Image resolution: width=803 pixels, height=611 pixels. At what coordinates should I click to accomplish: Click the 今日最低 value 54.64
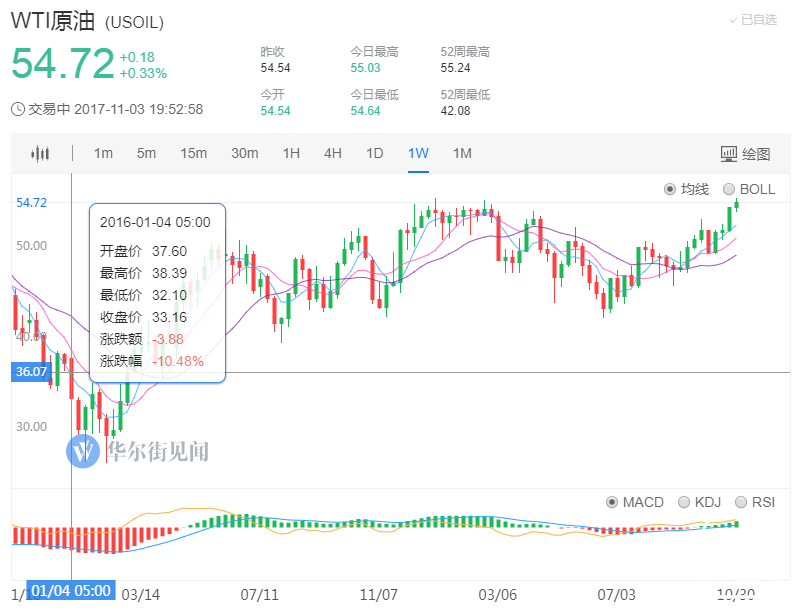[366, 111]
